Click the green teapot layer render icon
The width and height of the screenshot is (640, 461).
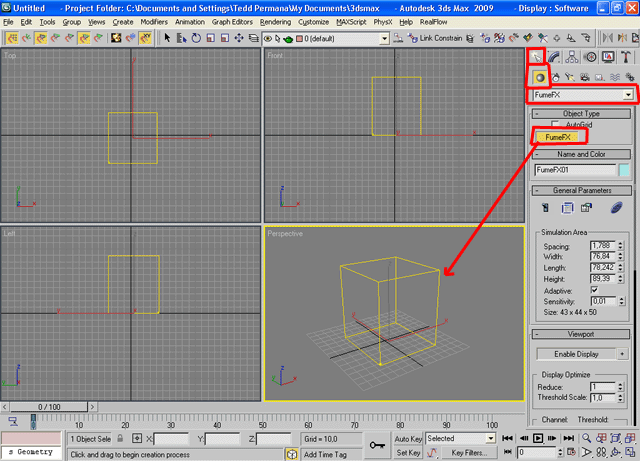point(289,39)
